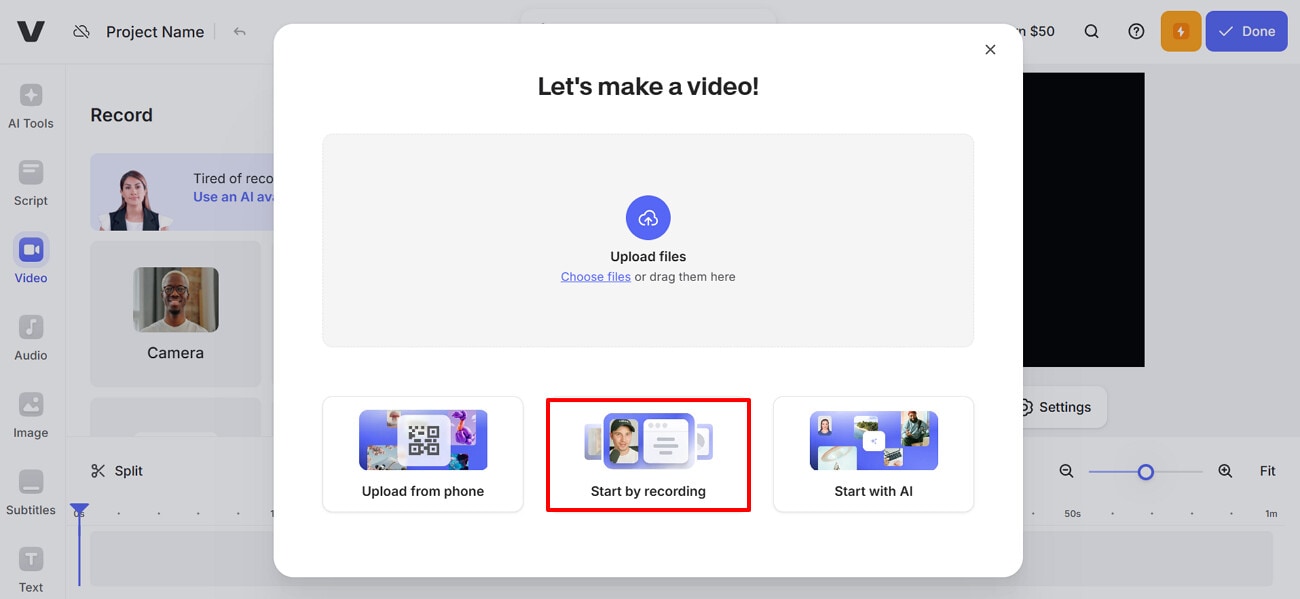Open the Script panel in sidebar
Viewport: 1300px width, 599px height.
[x=30, y=182]
